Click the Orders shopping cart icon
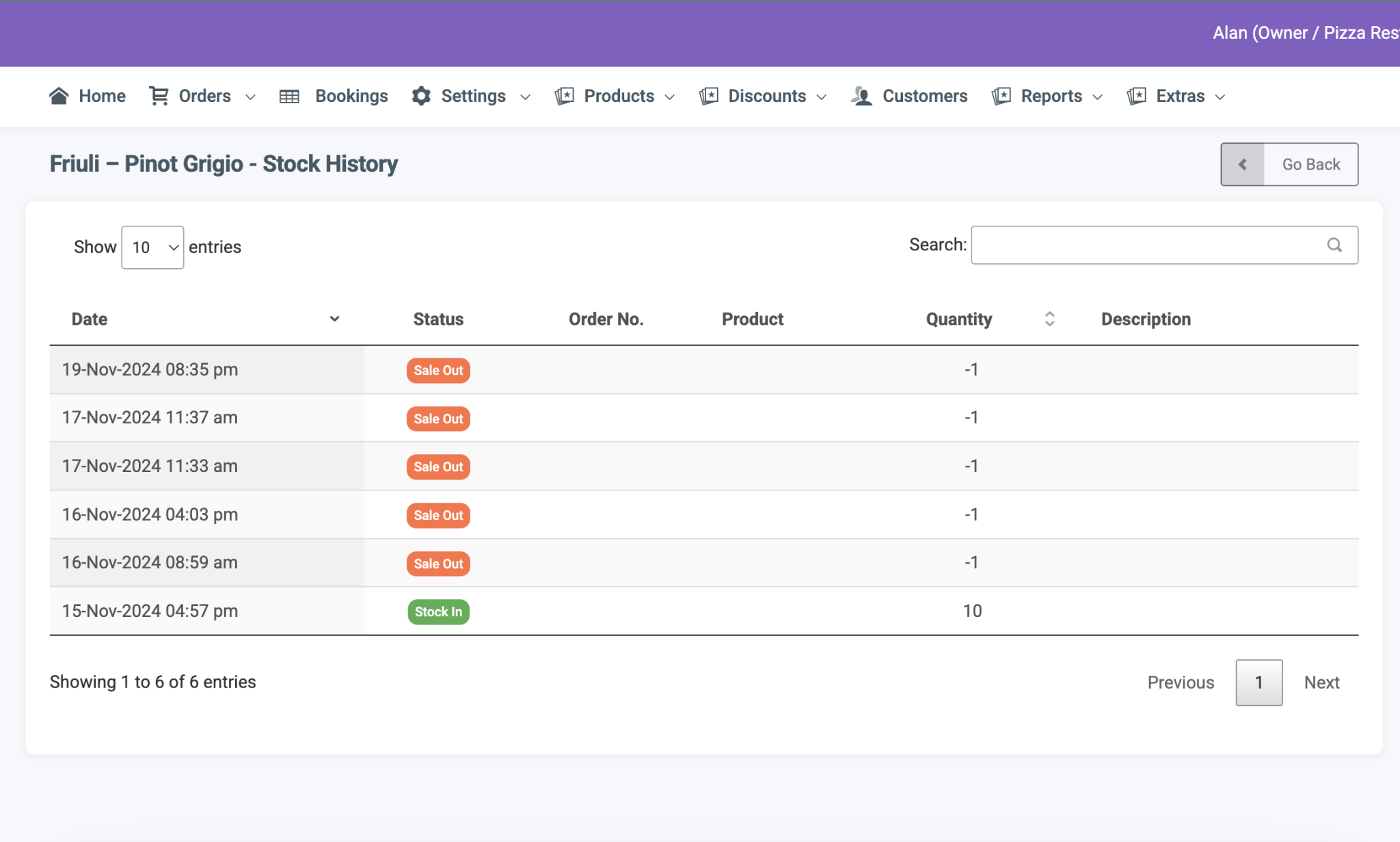The width and height of the screenshot is (1400, 842). click(159, 96)
